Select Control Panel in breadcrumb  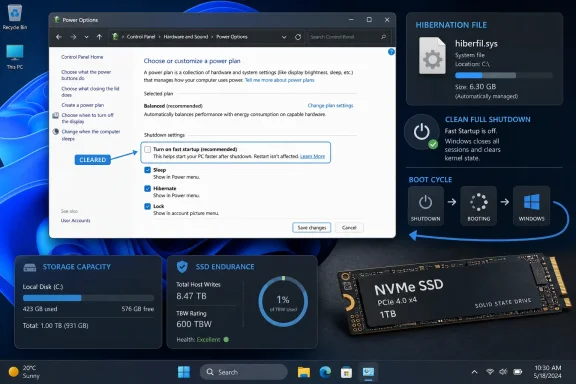click(x=141, y=37)
